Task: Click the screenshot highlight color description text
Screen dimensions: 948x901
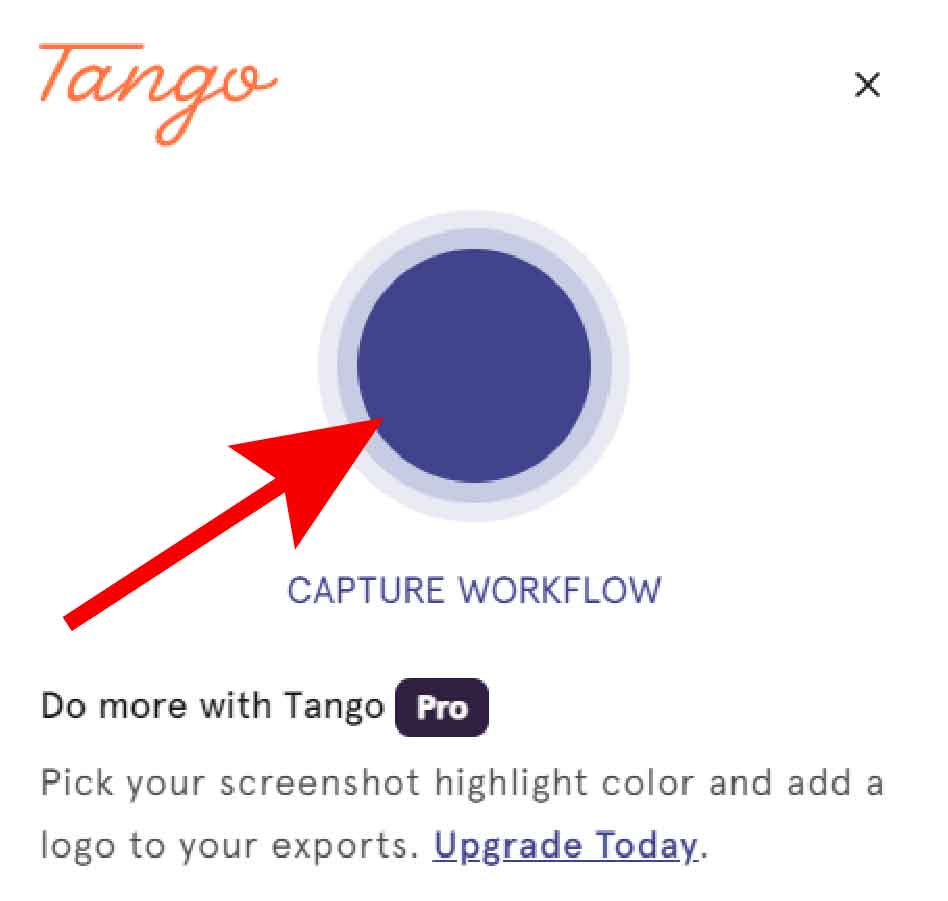Action: point(462,782)
